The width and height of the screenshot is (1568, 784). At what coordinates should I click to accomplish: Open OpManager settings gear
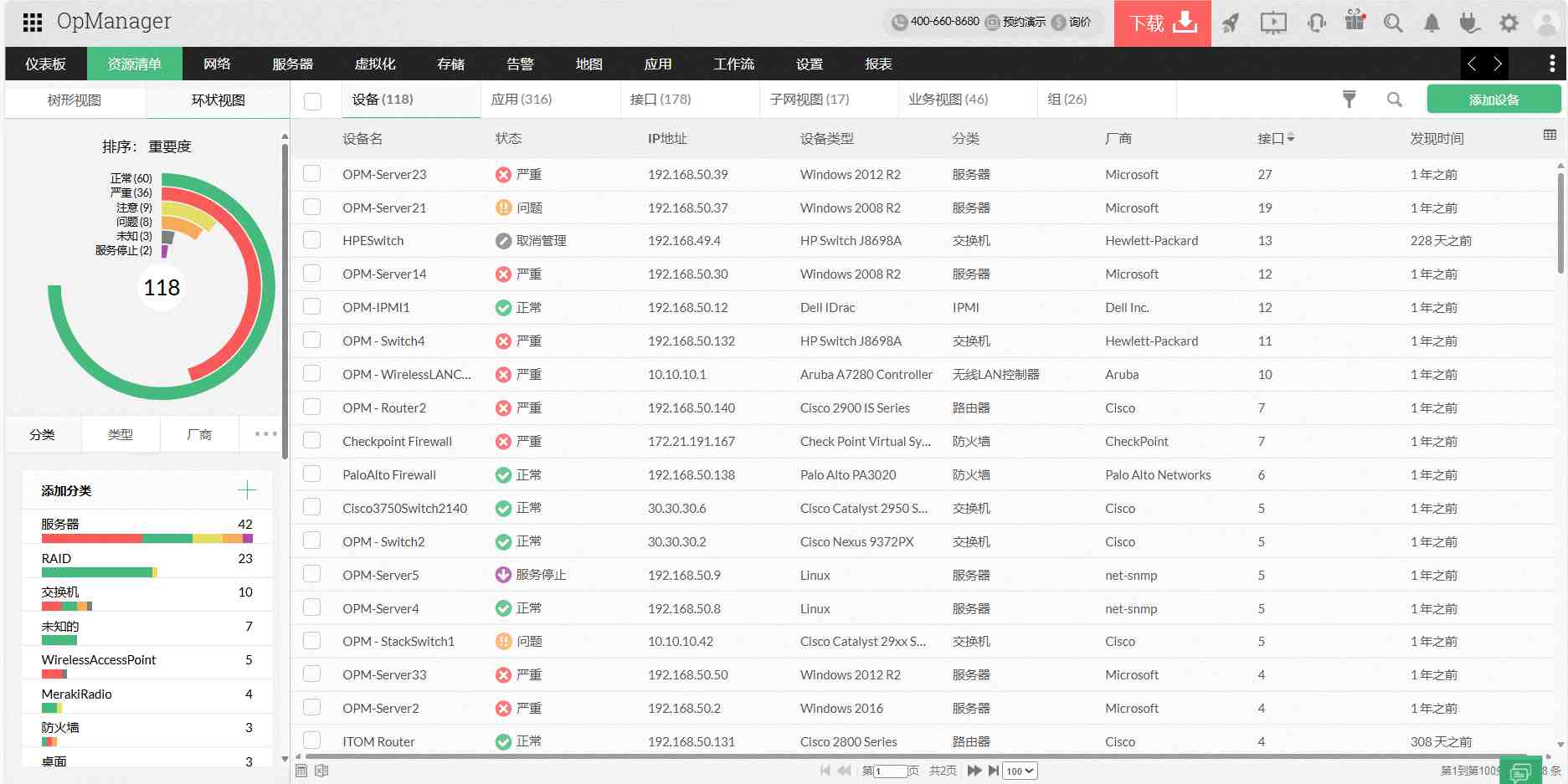point(1508,23)
